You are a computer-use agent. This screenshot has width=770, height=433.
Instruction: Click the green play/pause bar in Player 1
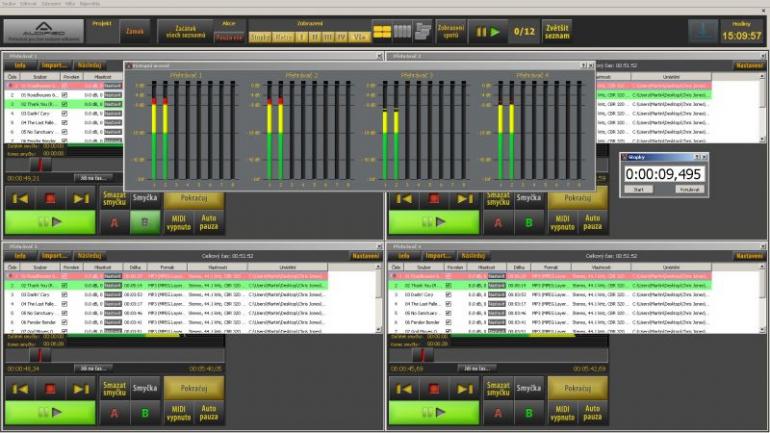(50, 222)
